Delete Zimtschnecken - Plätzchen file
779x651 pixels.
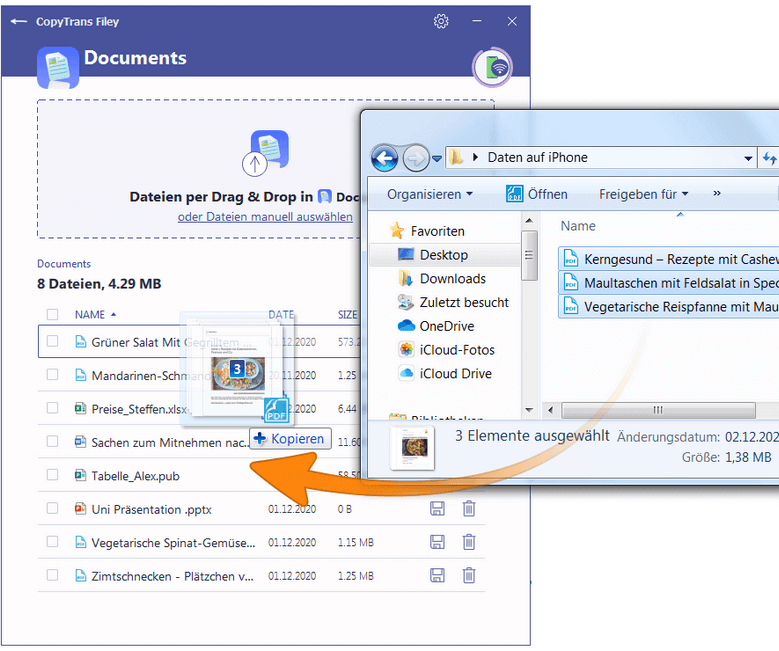469,575
